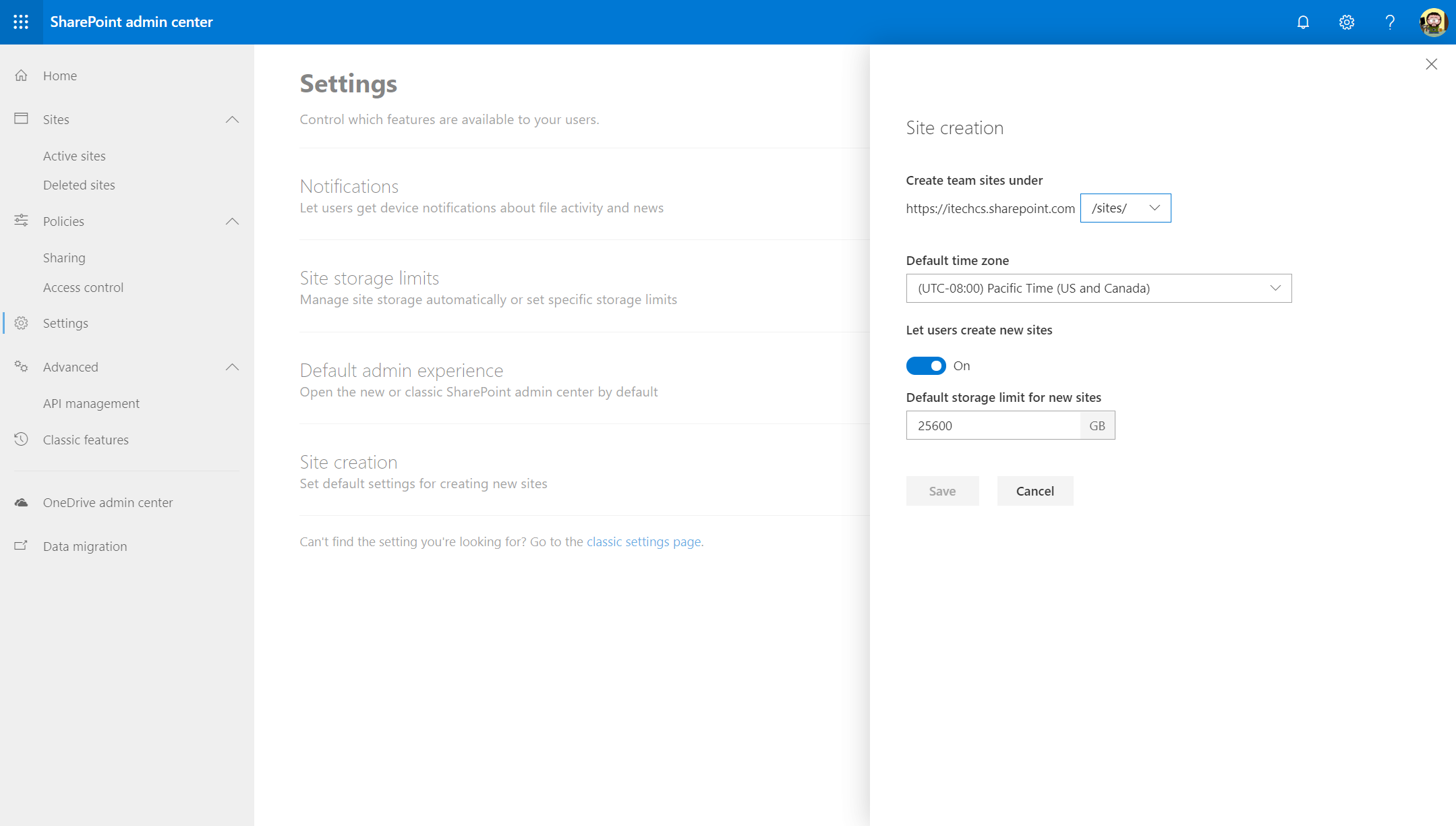This screenshot has height=826, width=1456.
Task: Open the settings gear in the header
Action: 1346,22
